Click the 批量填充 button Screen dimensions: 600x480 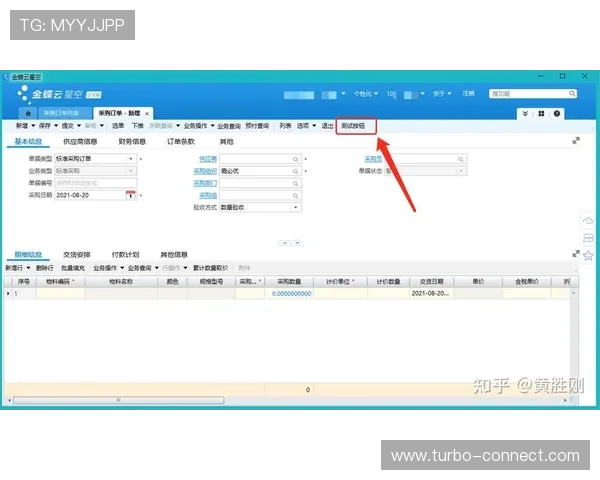73,268
